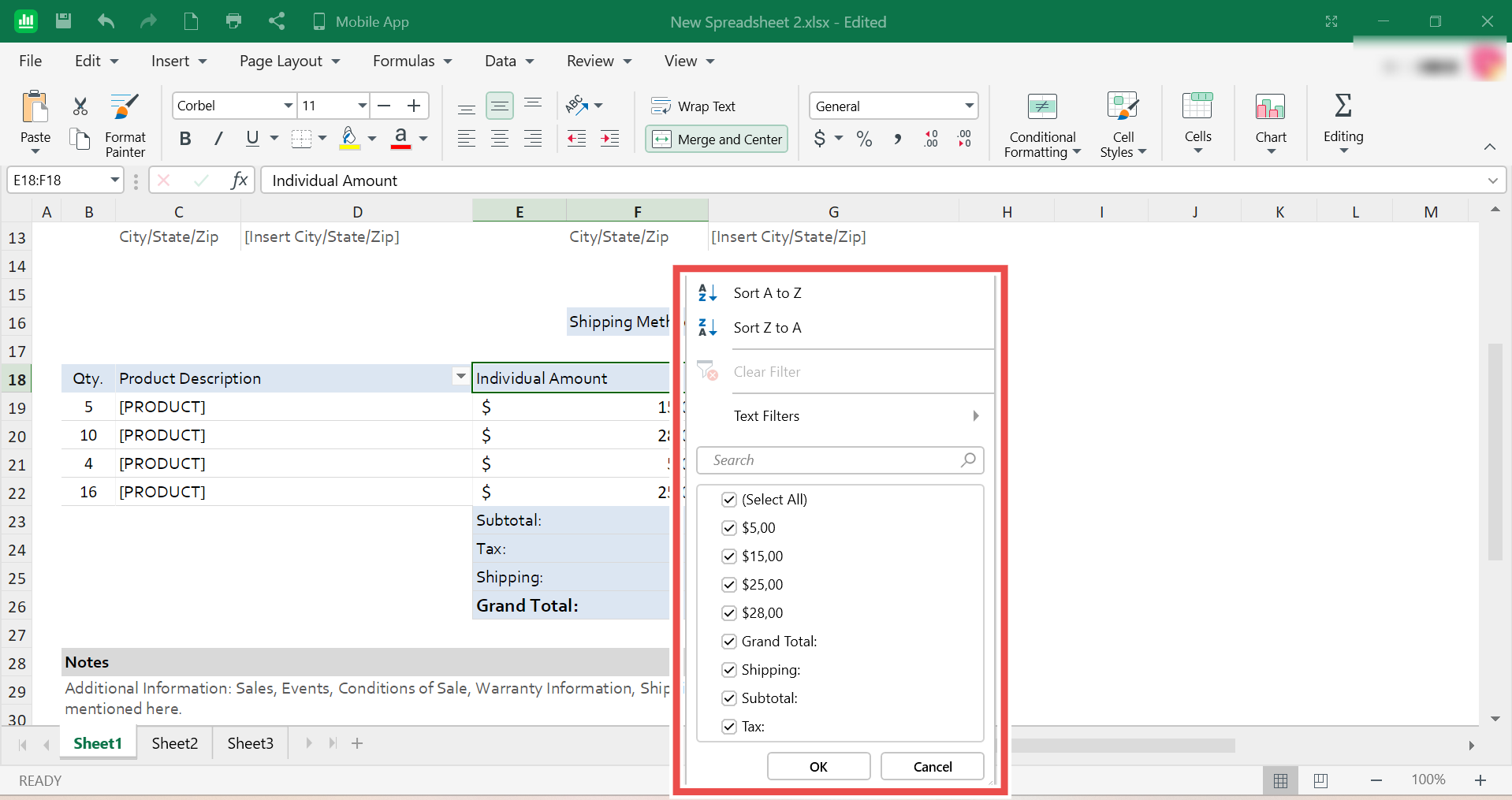This screenshot has height=800, width=1512.
Task: Cancel the filter dialog
Action: [x=933, y=766]
